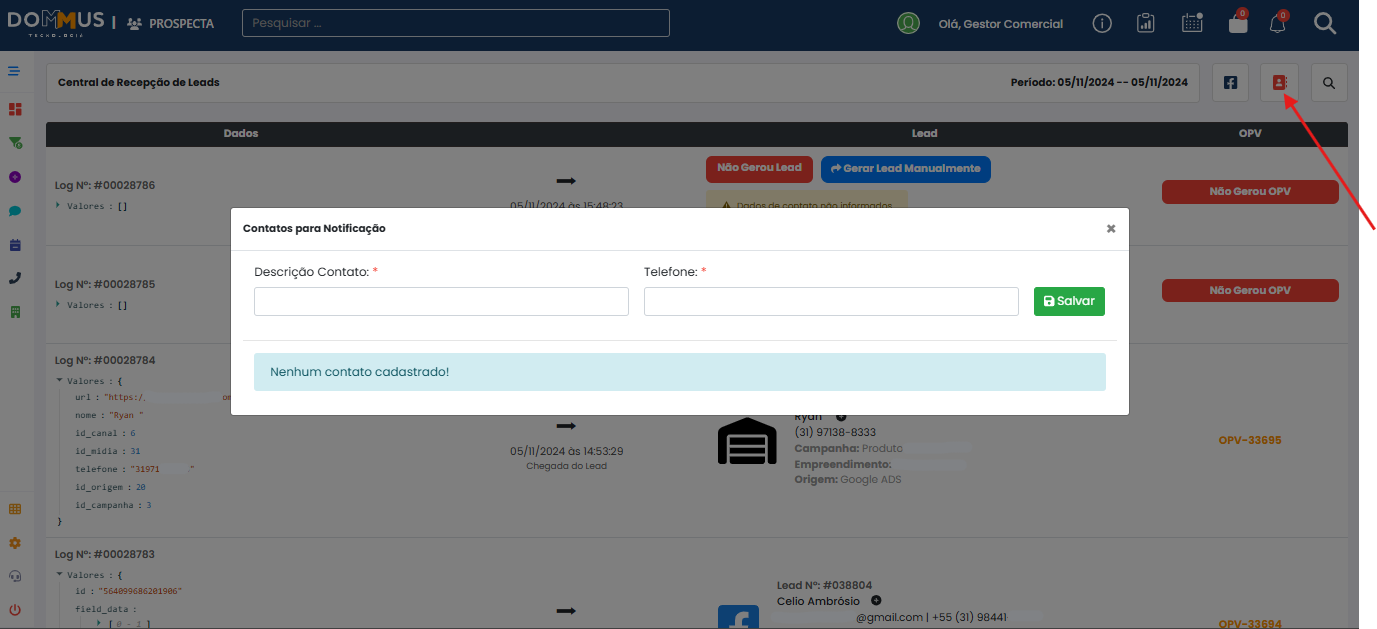Collapse Valores under Log #00028784
This screenshot has width=1377, height=629.
[59, 381]
